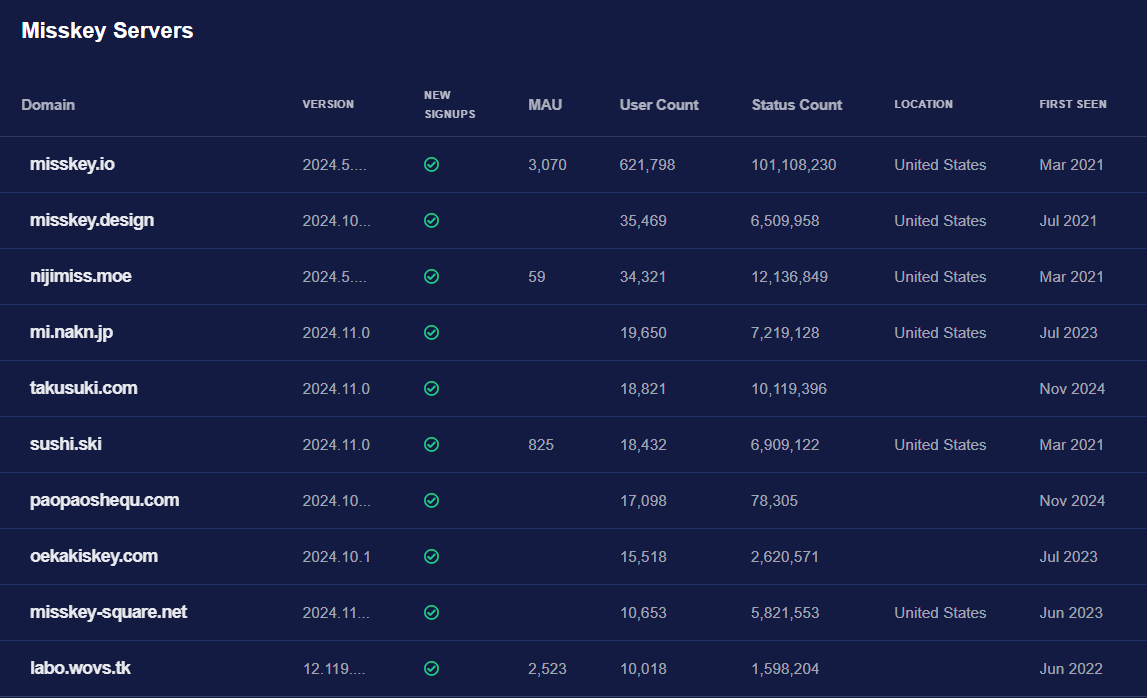This screenshot has height=698, width=1147.
Task: Select status count 1,598,204
Action: 785,668
